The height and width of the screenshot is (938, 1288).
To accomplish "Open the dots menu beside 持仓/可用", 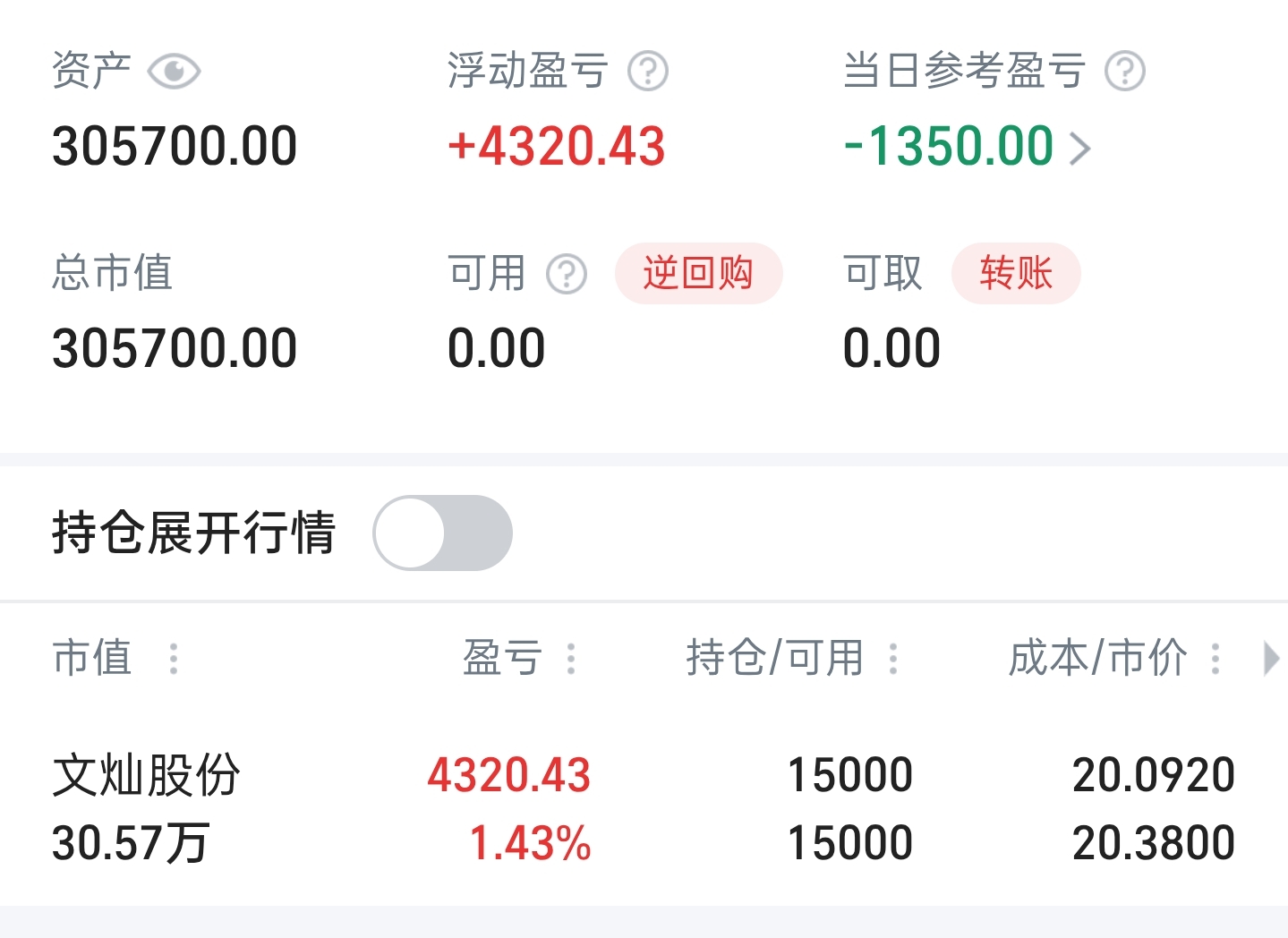I will tap(892, 659).
